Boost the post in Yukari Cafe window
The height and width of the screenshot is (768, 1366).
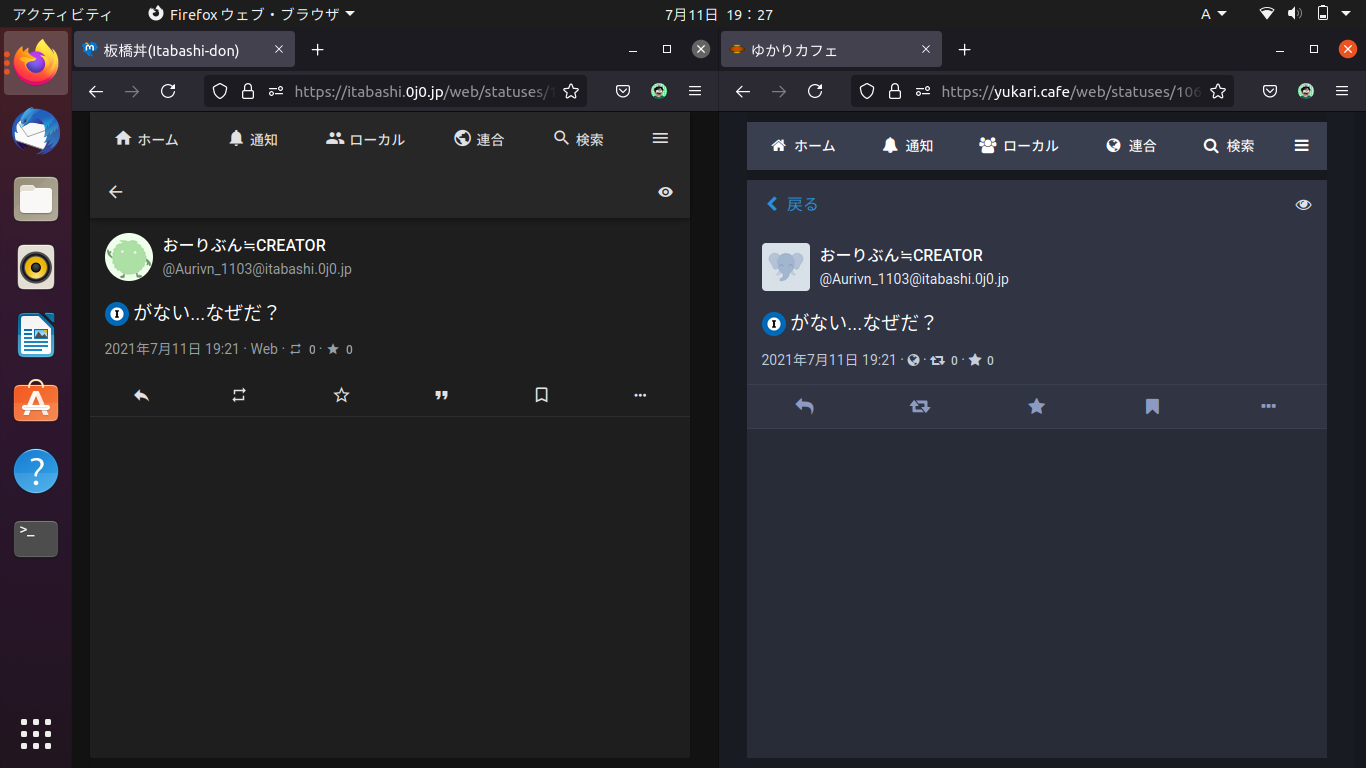[920, 407]
